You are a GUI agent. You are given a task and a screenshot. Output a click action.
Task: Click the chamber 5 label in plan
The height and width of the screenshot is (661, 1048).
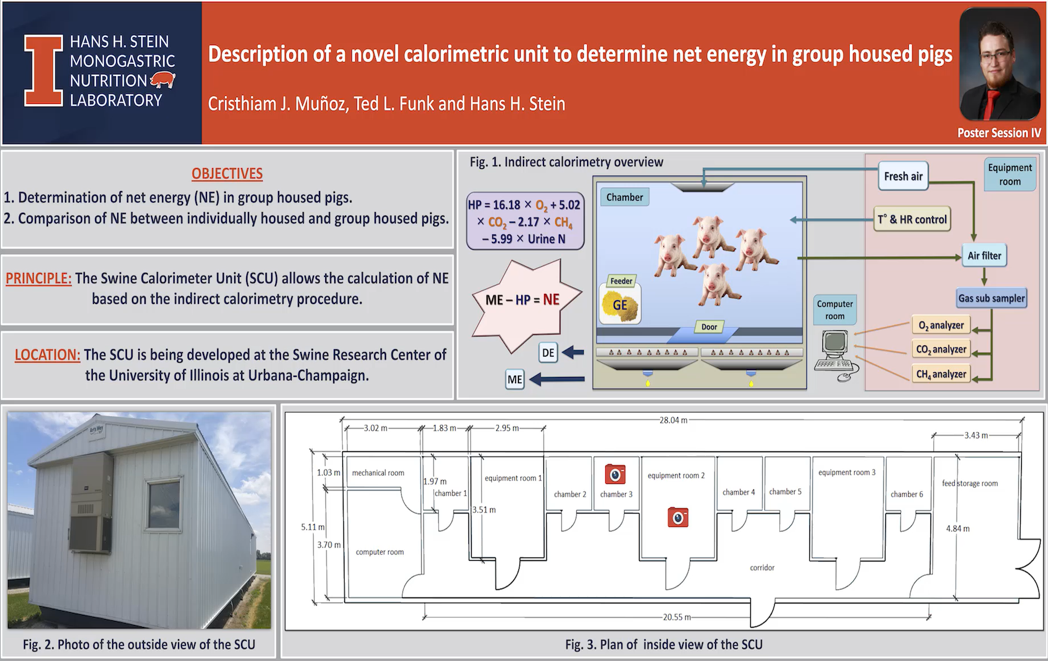tap(785, 491)
